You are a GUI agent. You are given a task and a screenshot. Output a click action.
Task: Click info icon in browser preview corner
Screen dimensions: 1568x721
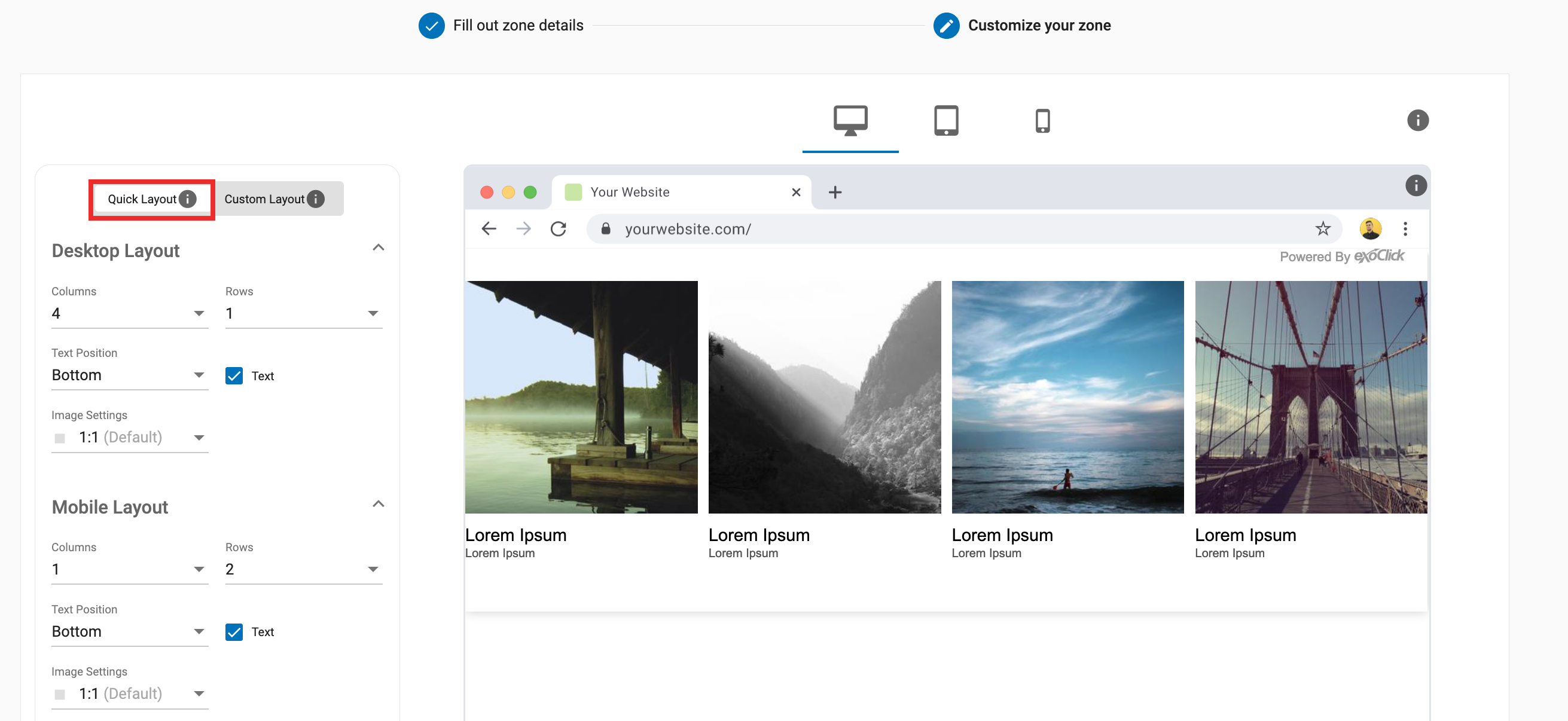point(1416,185)
